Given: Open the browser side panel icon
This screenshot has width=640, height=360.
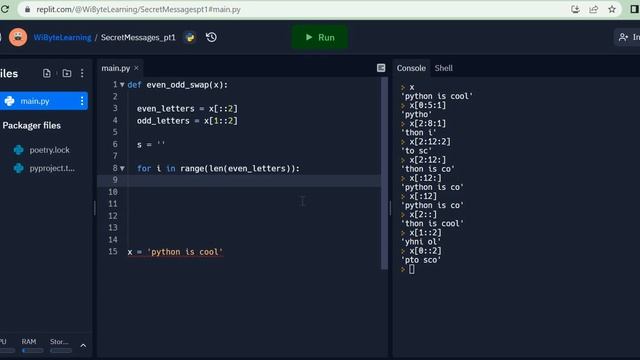Looking at the screenshot, I should [634, 9].
